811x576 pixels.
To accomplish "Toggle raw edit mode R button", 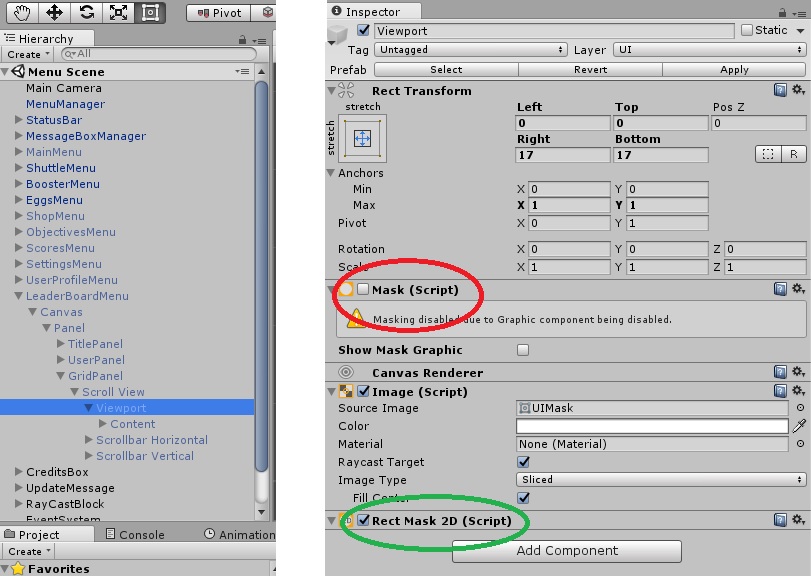I will coord(793,154).
